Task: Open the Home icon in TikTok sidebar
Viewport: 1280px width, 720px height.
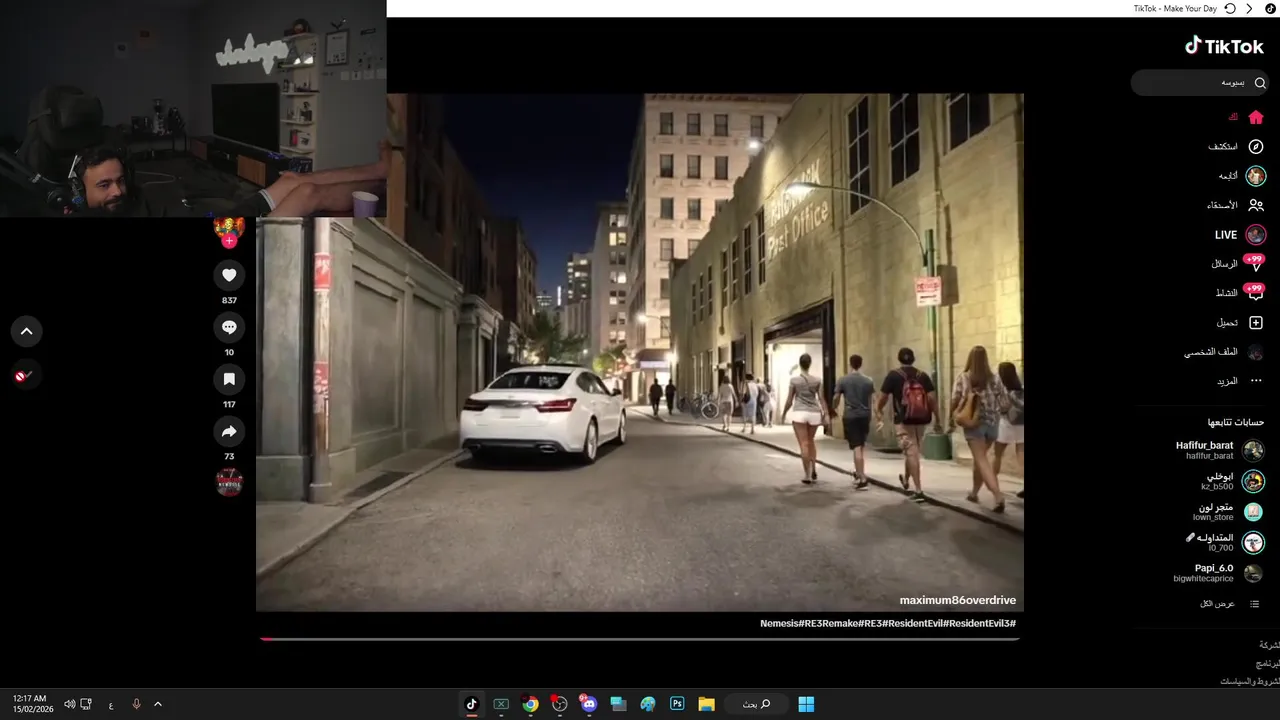Action: 1256,117
